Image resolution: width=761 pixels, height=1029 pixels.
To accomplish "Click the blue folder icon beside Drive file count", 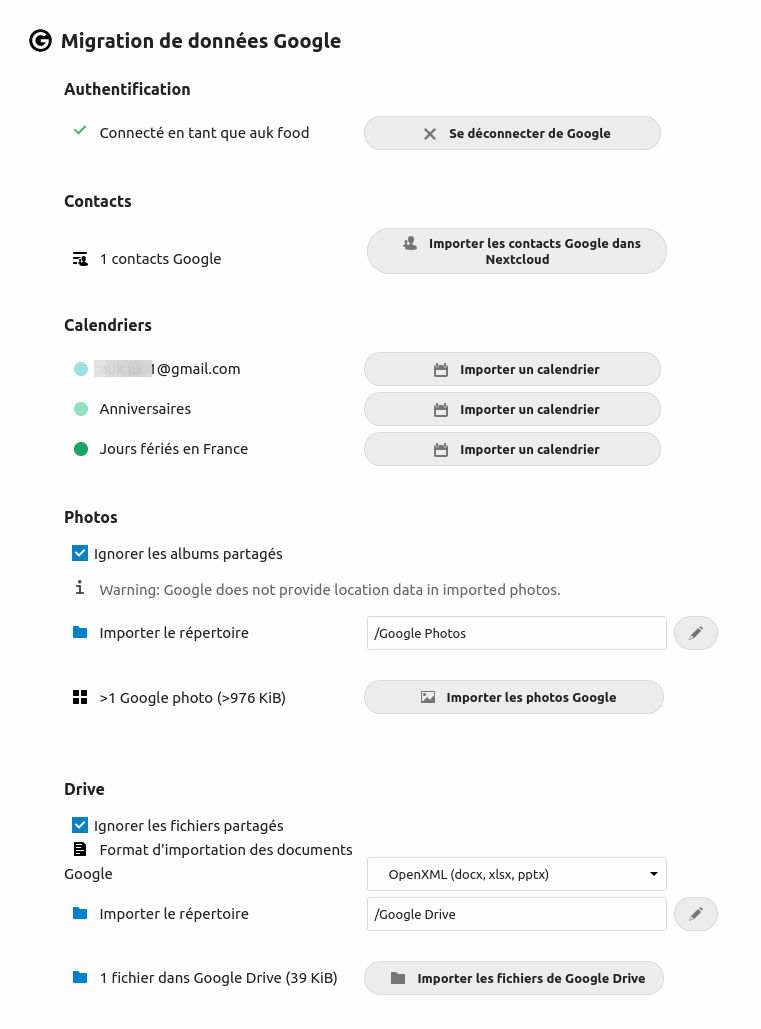I will tap(80, 977).
